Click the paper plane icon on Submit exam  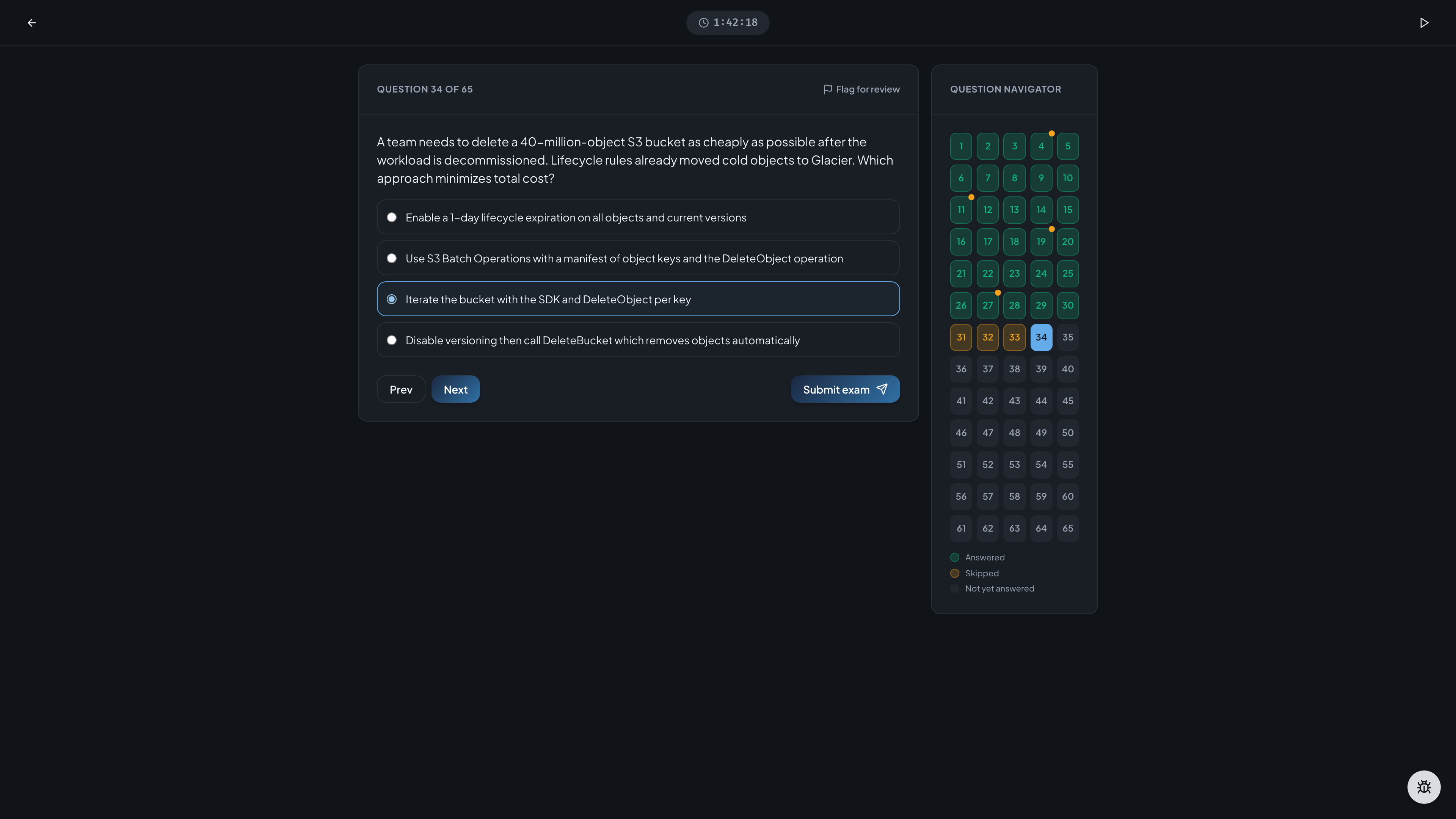(x=882, y=389)
